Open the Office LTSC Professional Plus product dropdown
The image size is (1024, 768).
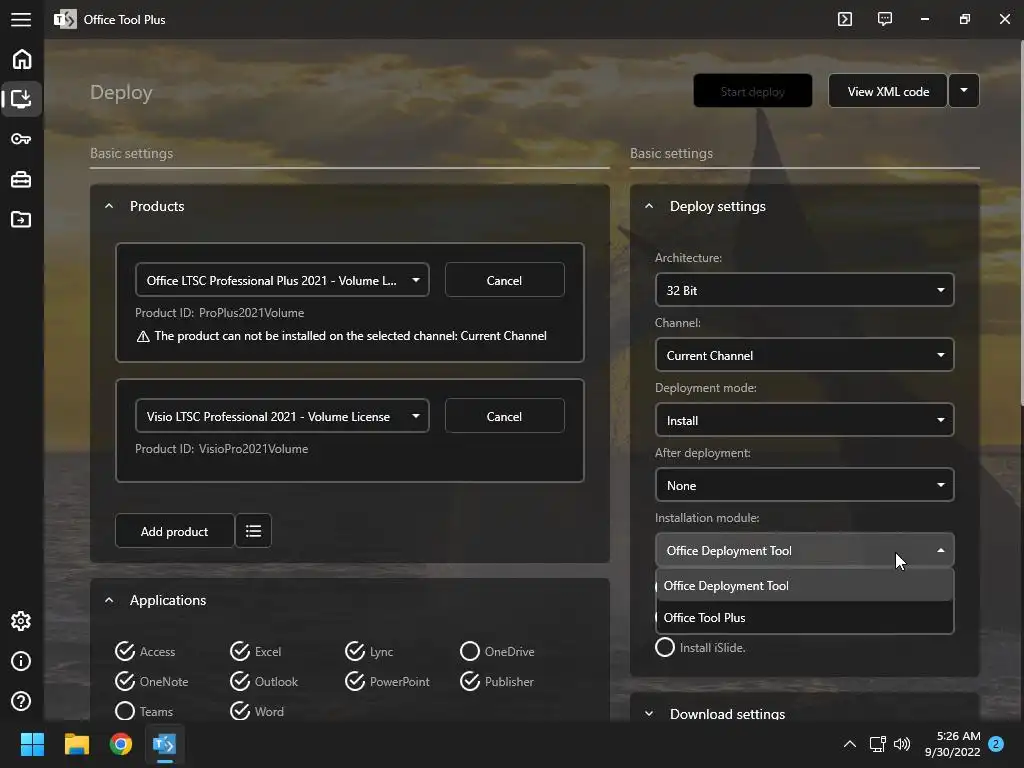click(x=282, y=280)
